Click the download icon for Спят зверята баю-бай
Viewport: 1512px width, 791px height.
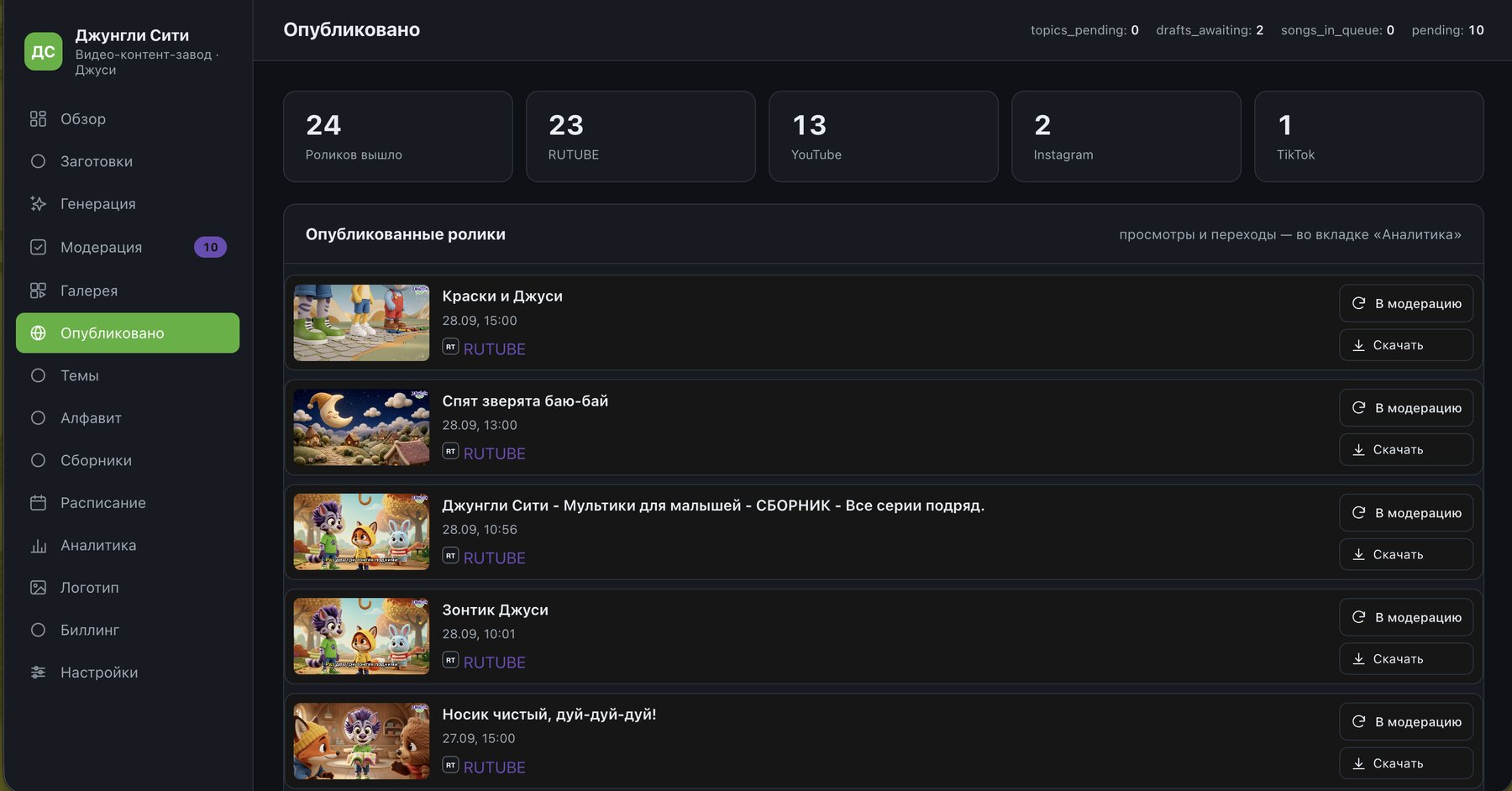click(1358, 450)
